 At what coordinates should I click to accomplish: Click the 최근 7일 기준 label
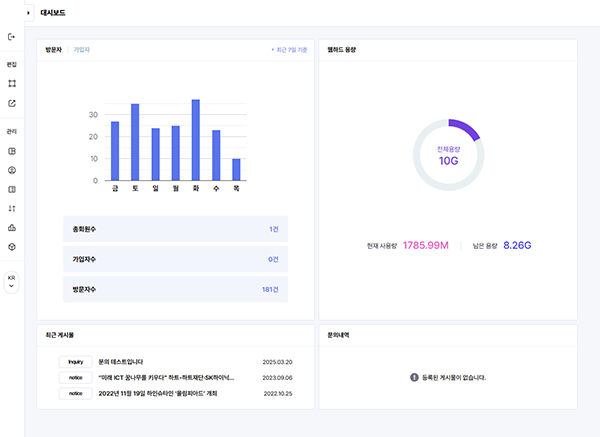[x=290, y=50]
